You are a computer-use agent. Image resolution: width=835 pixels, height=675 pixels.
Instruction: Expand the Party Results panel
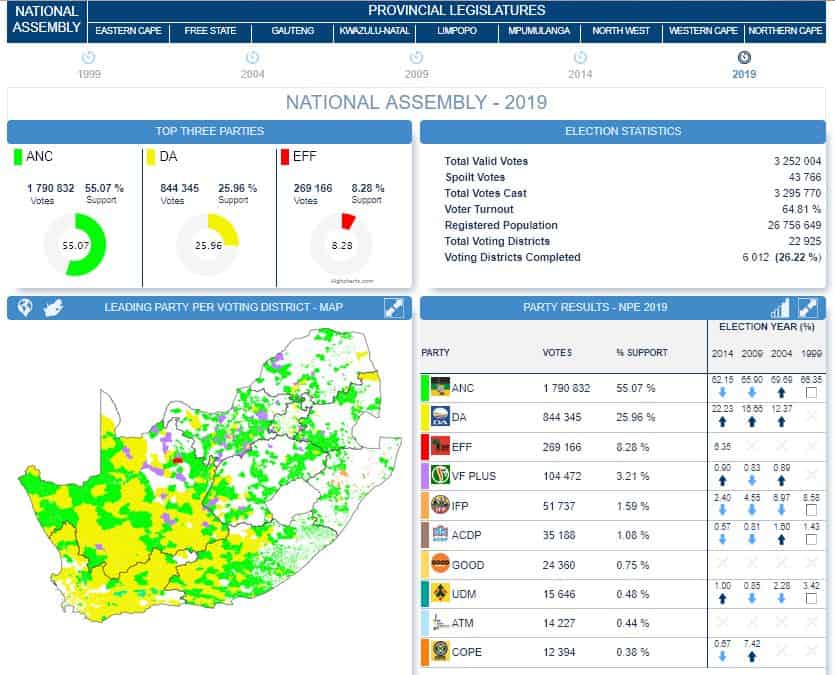pyautogui.click(x=808, y=308)
